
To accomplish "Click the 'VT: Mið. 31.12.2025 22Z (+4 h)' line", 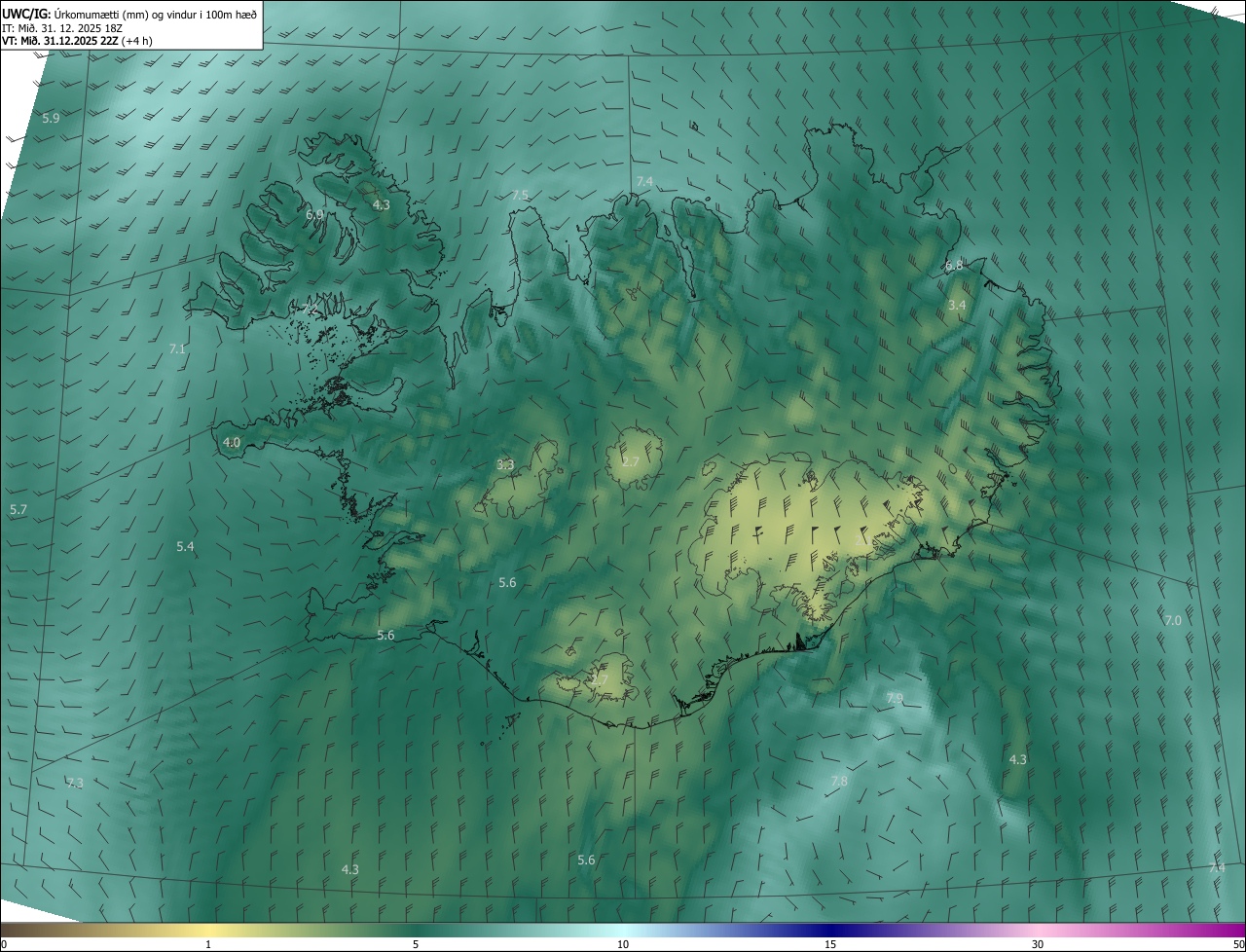I will (x=77, y=41).
